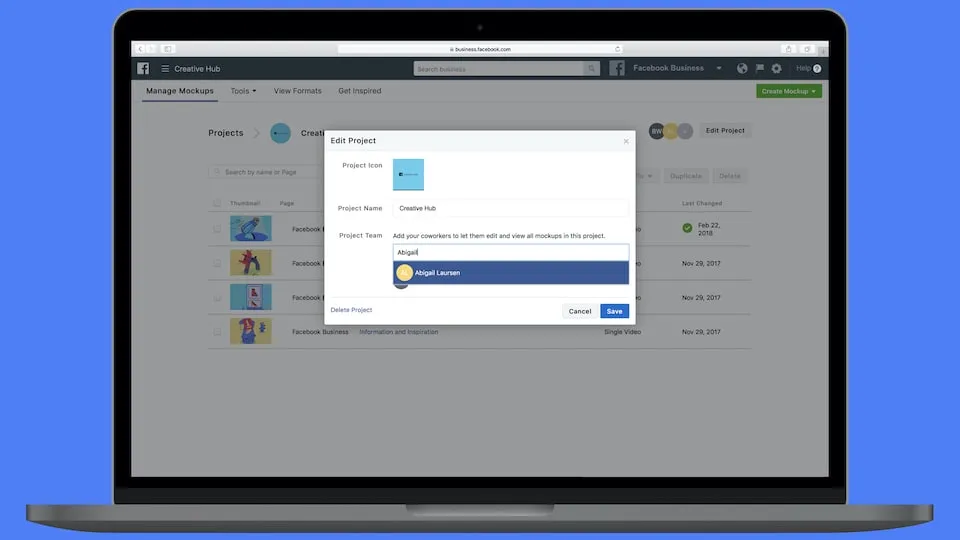Check the first mockup row's checkbox

click(217, 229)
